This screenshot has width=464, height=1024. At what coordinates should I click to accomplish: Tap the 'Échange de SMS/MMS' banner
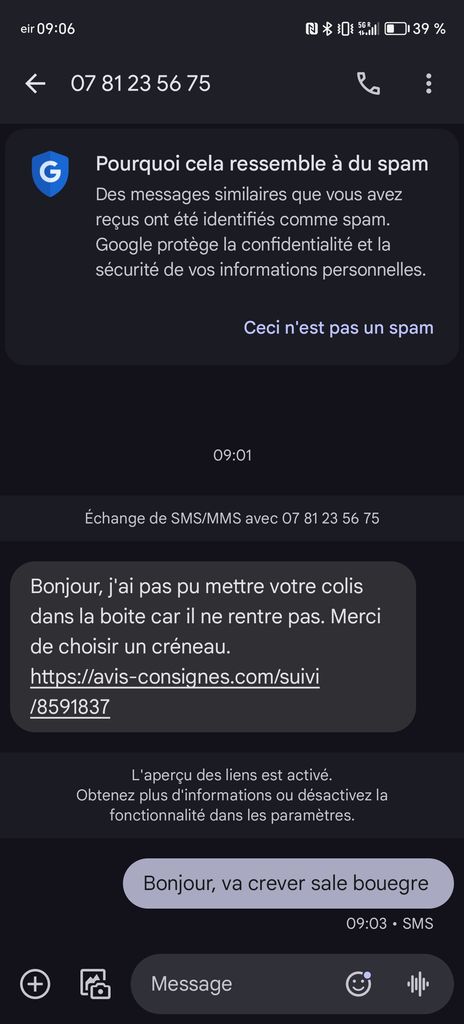[232, 519]
